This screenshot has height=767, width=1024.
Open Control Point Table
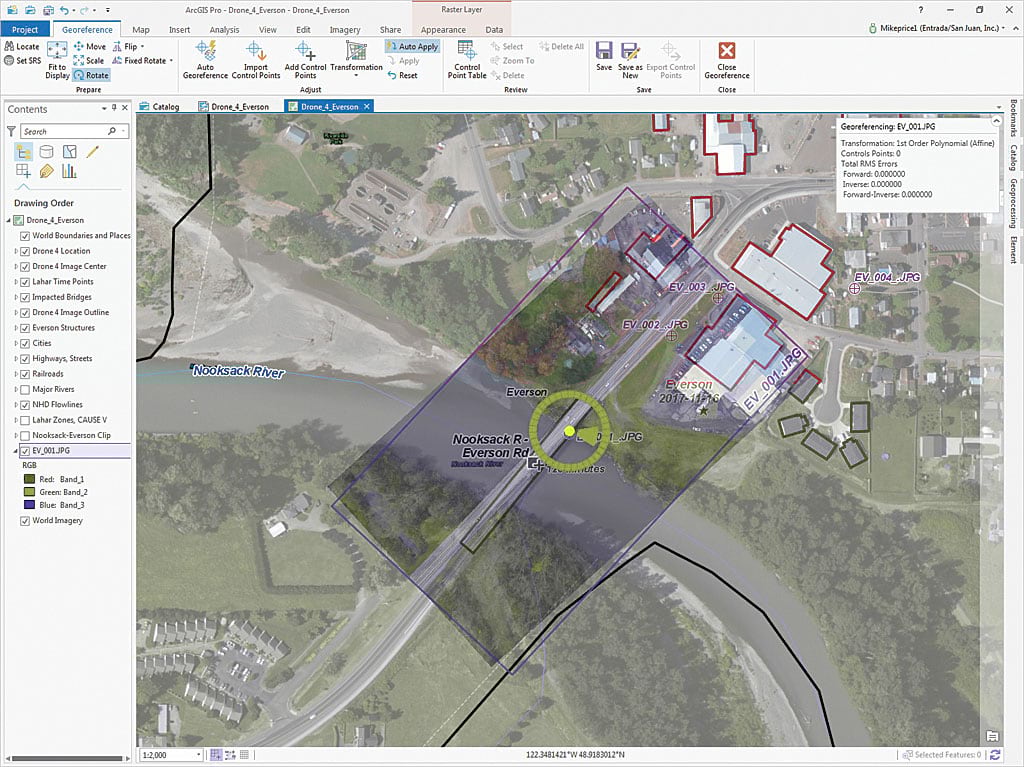click(x=467, y=60)
